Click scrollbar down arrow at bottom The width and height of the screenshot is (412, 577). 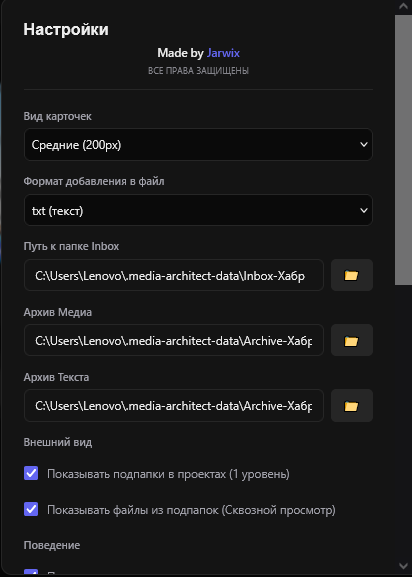(403, 566)
